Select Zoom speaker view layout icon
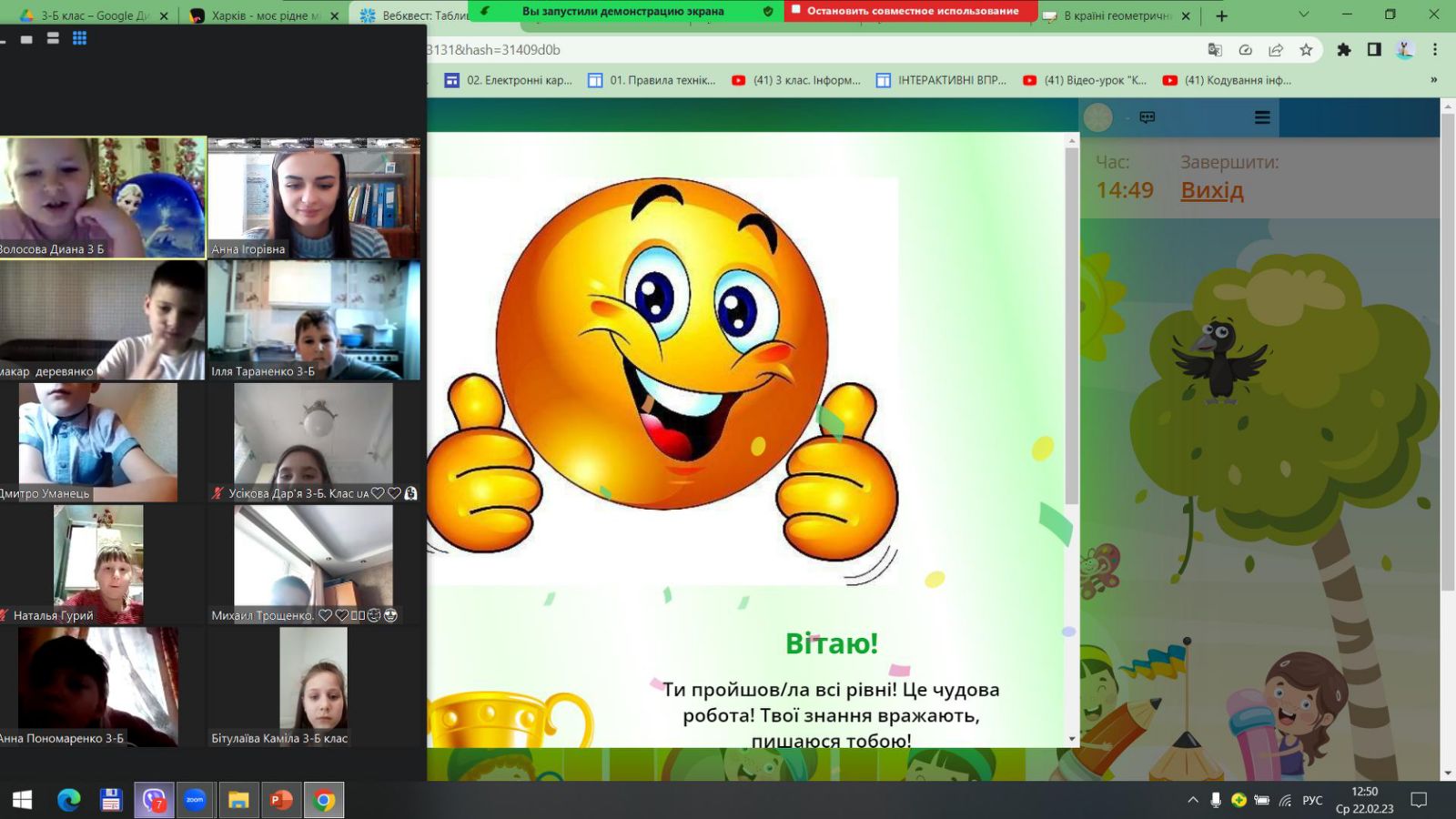Image resolution: width=1456 pixels, height=819 pixels. point(53,38)
